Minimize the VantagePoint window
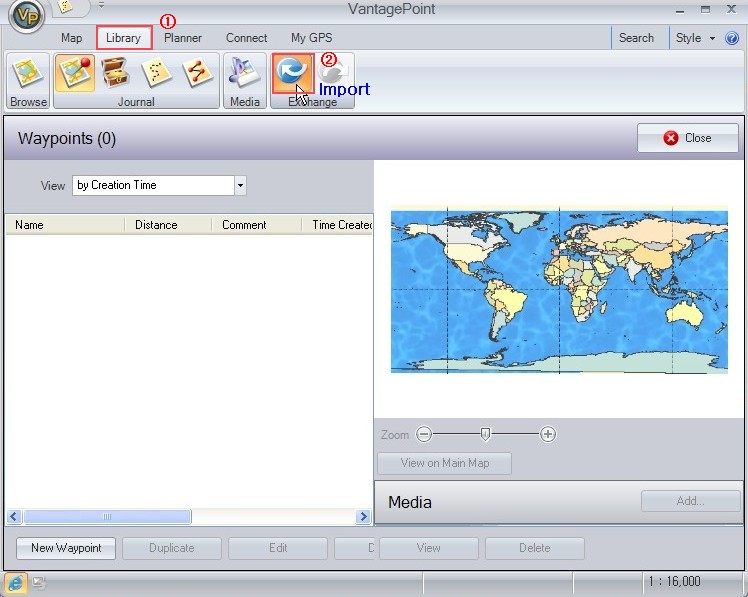Image resolution: width=748 pixels, height=597 pixels. 680,10
